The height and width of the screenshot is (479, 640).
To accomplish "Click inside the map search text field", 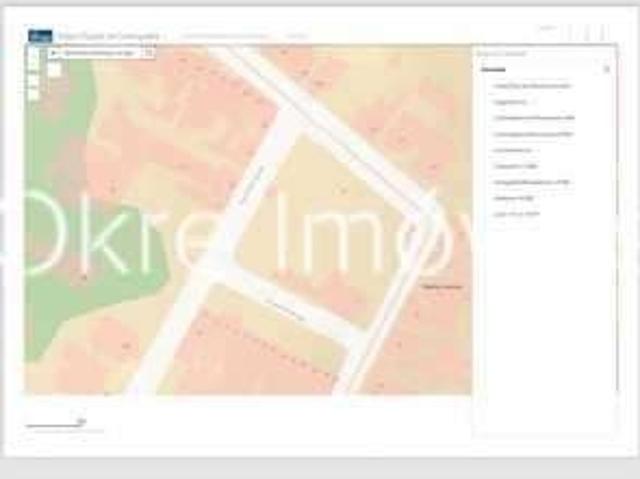I will tap(102, 51).
